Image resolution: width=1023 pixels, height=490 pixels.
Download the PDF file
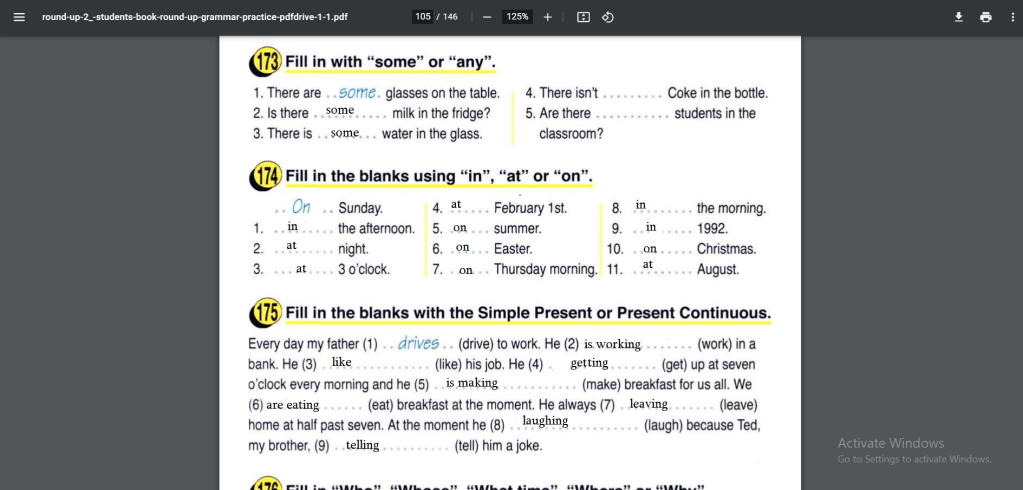(x=958, y=17)
